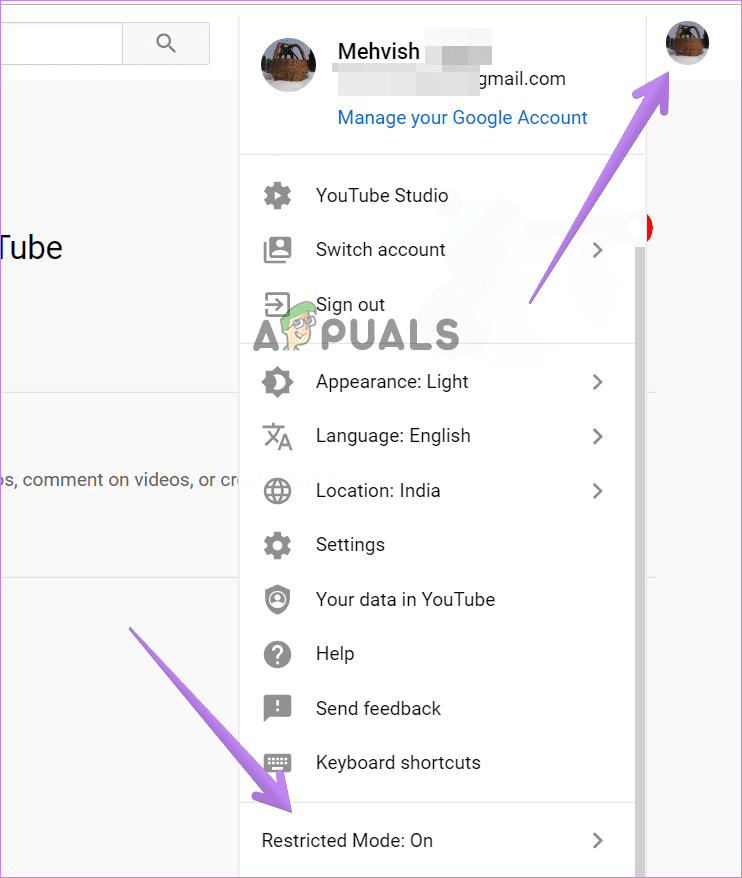The width and height of the screenshot is (742, 878).
Task: Click the Help question mark icon
Action: [277, 654]
